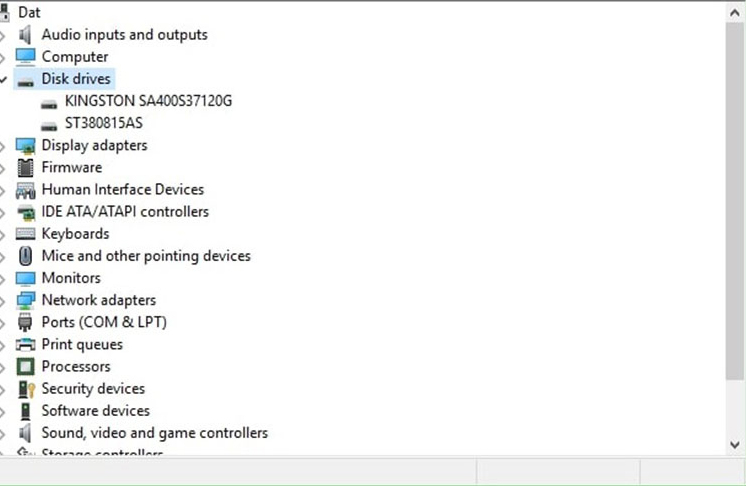Select the ST380815AS disk drive
Image resolution: width=746 pixels, height=486 pixels.
[104, 123]
